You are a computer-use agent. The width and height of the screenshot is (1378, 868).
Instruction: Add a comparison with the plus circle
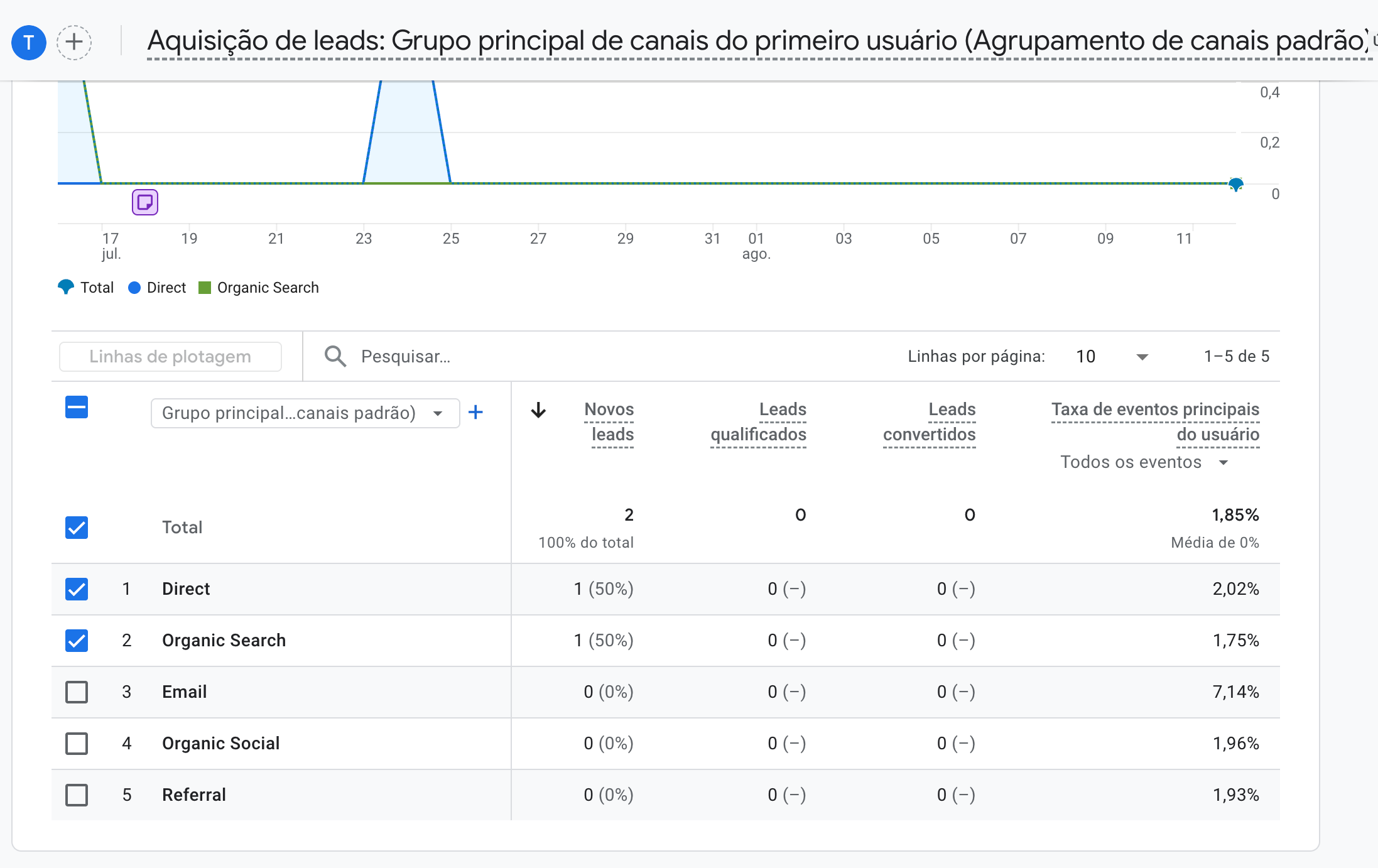coord(74,43)
